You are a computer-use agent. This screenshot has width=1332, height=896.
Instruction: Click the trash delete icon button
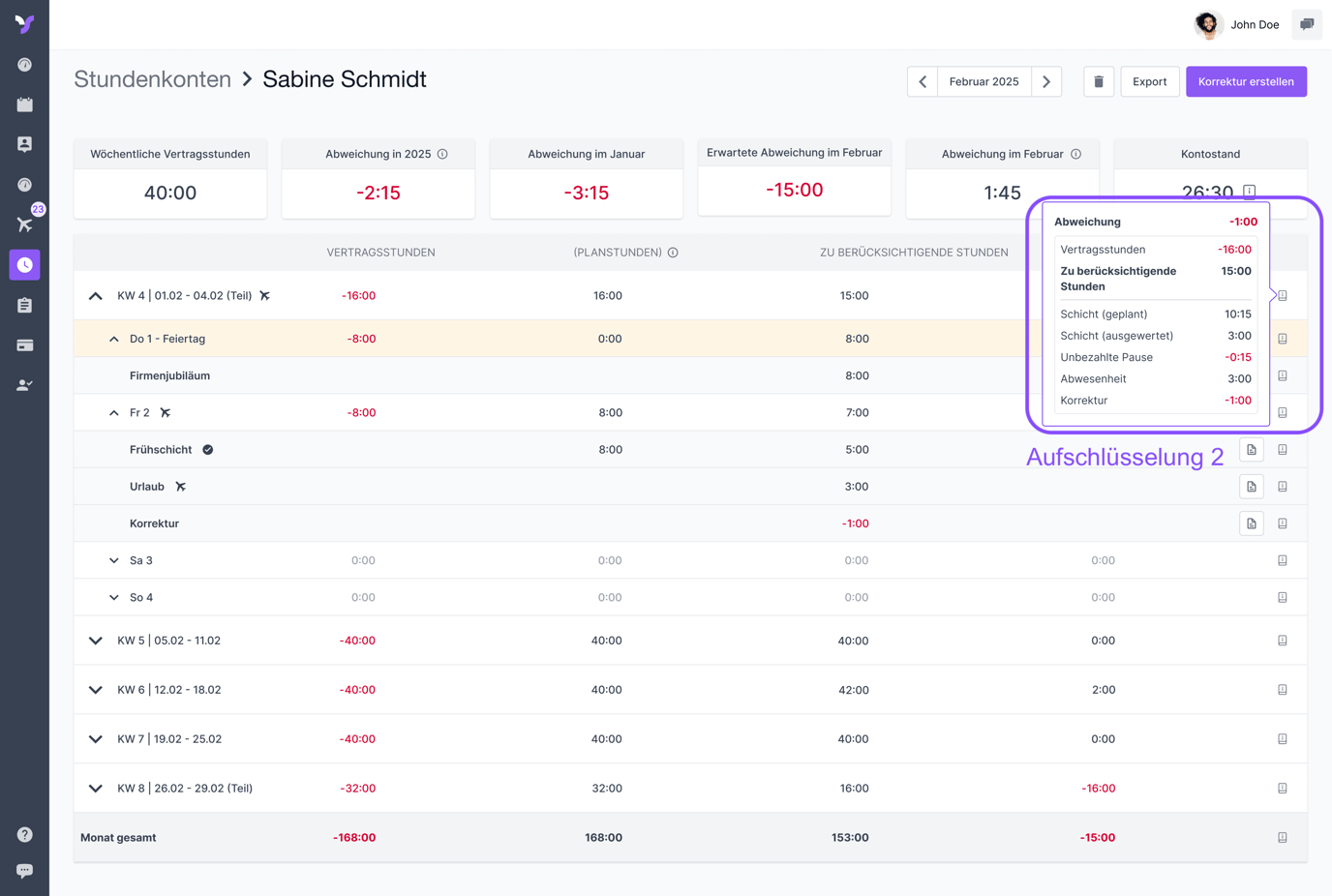[x=1099, y=82]
